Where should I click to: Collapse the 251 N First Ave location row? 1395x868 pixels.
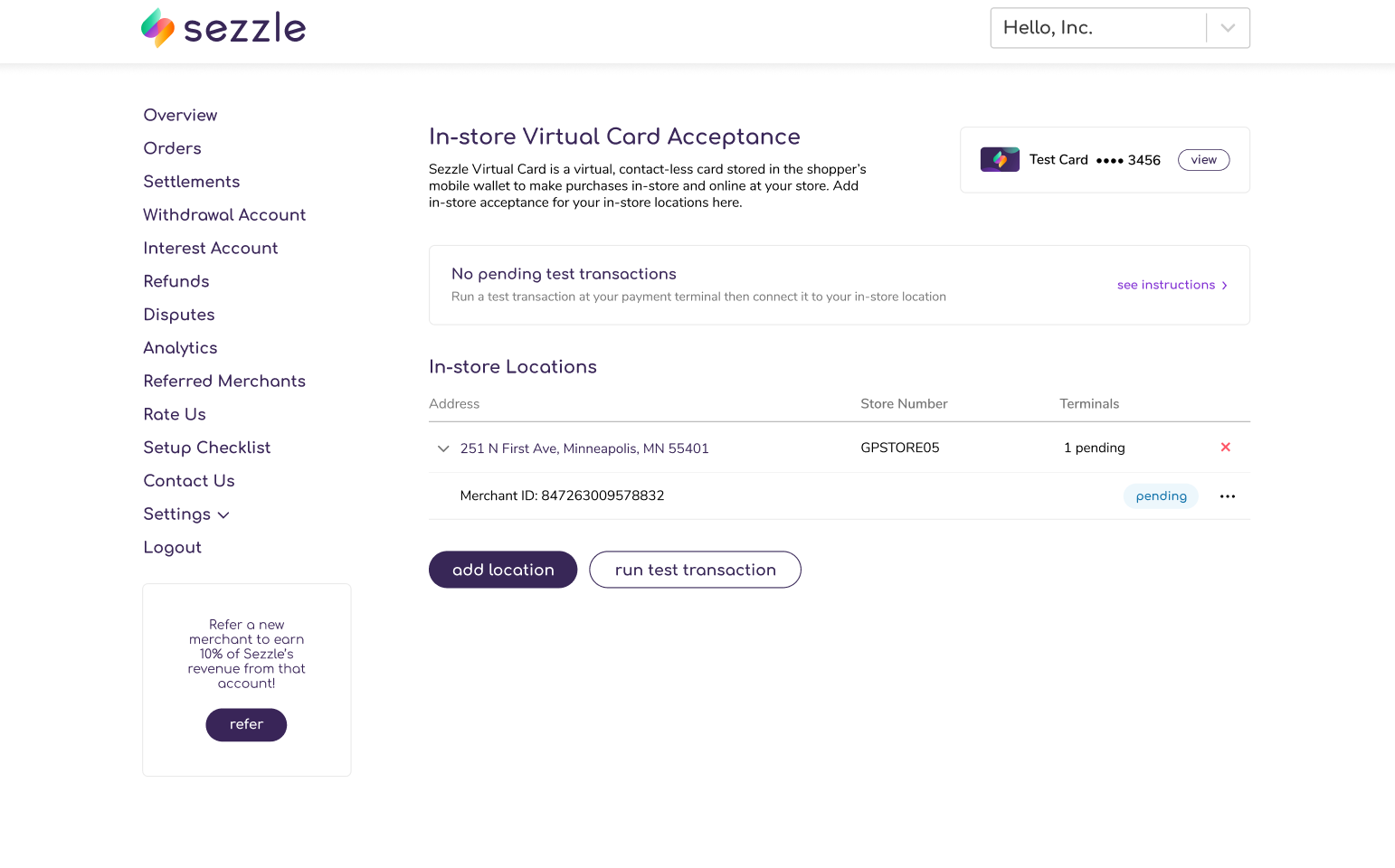click(x=443, y=448)
